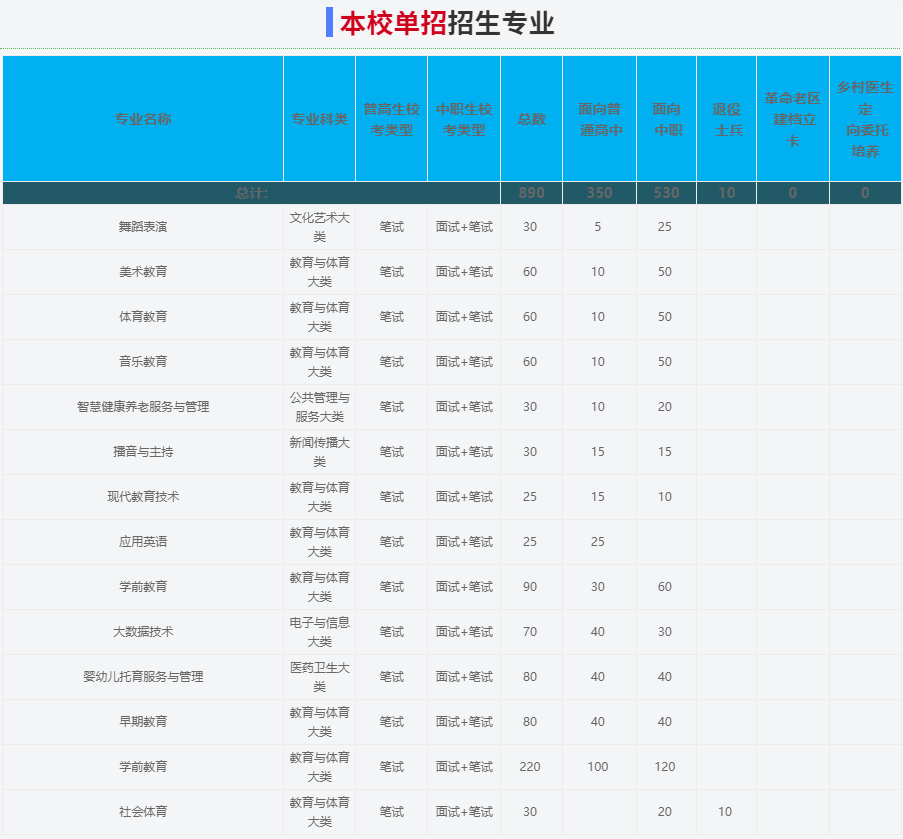Click the 公共管理与服务大类 category cell
The image size is (903, 839).
pos(320,407)
